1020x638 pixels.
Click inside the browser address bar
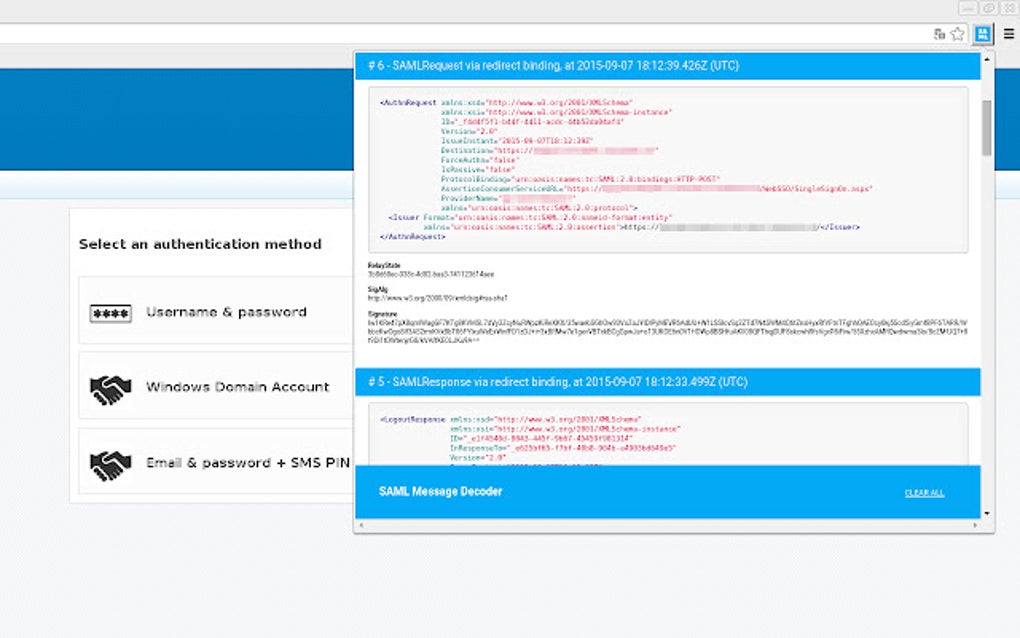450,33
